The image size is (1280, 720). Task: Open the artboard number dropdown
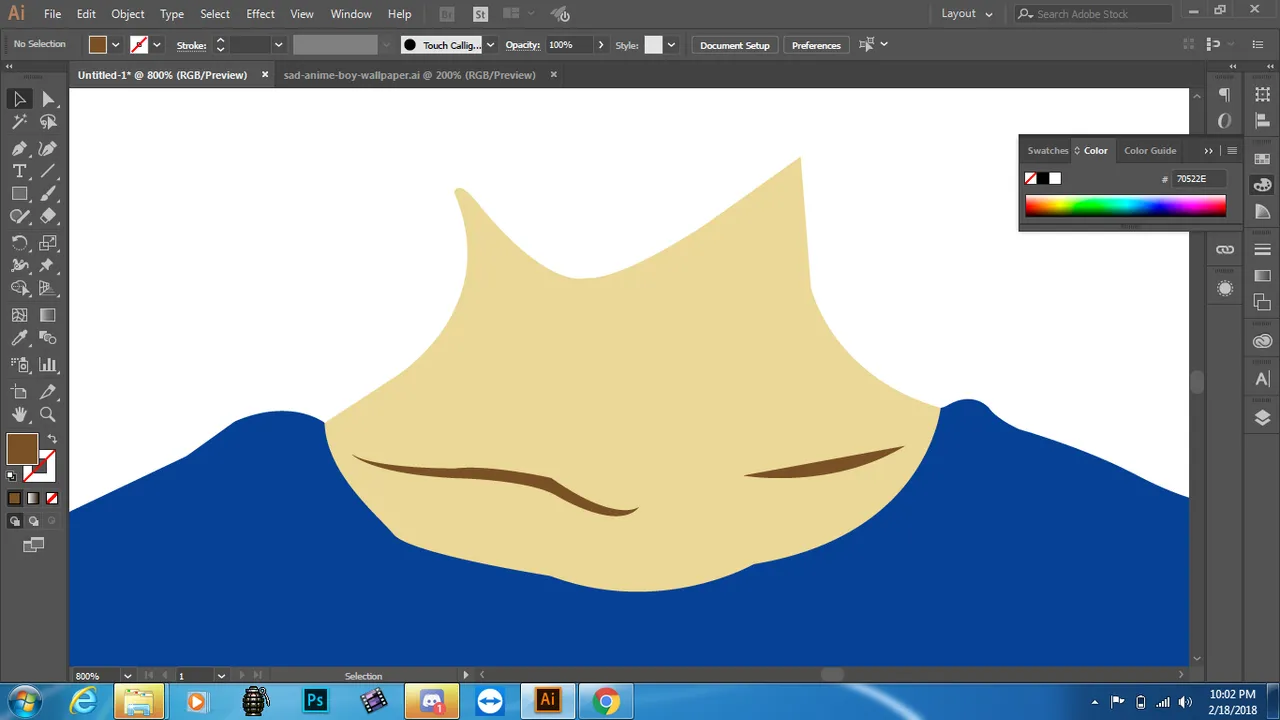(x=221, y=676)
